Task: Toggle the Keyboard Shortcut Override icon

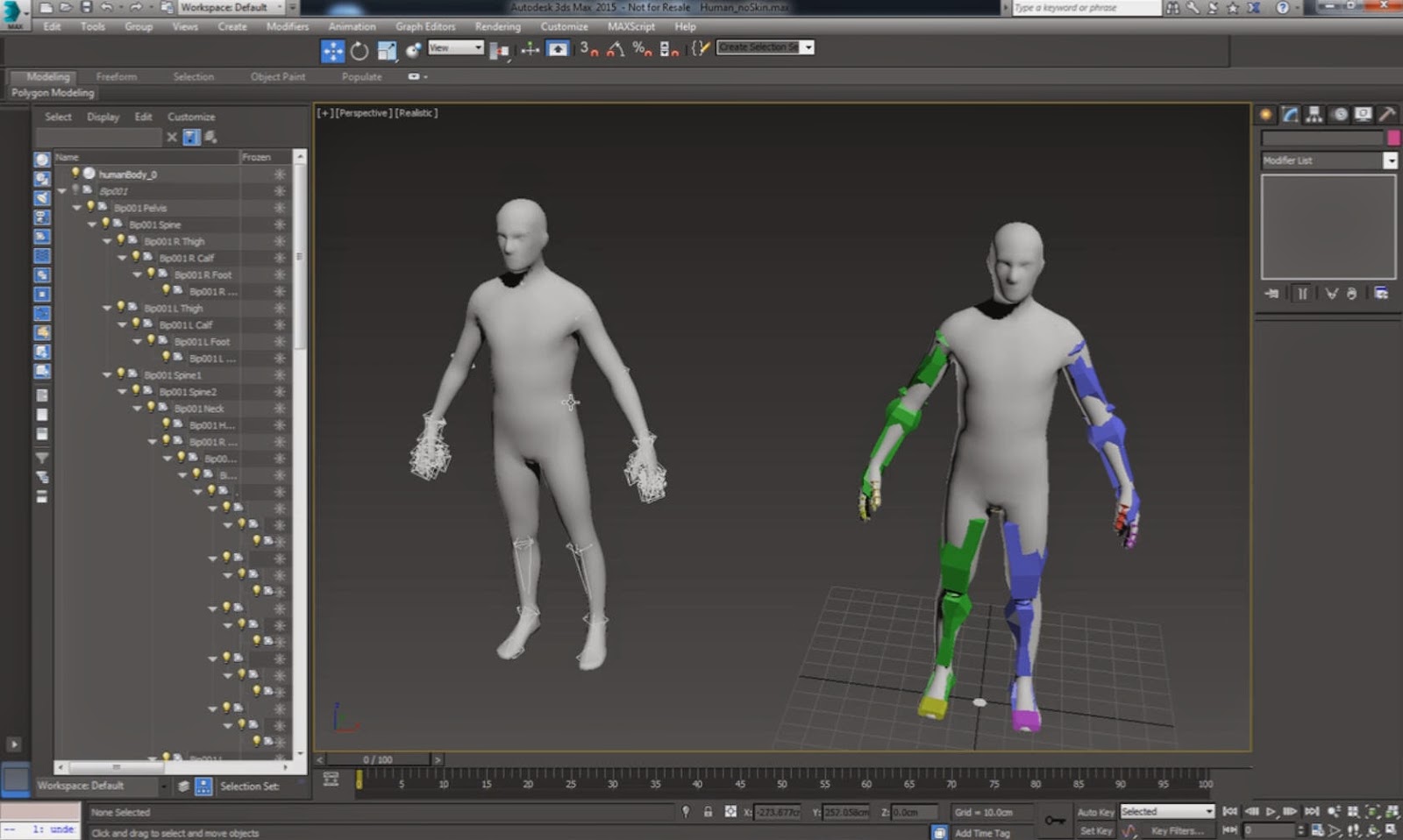Action: [x=558, y=49]
